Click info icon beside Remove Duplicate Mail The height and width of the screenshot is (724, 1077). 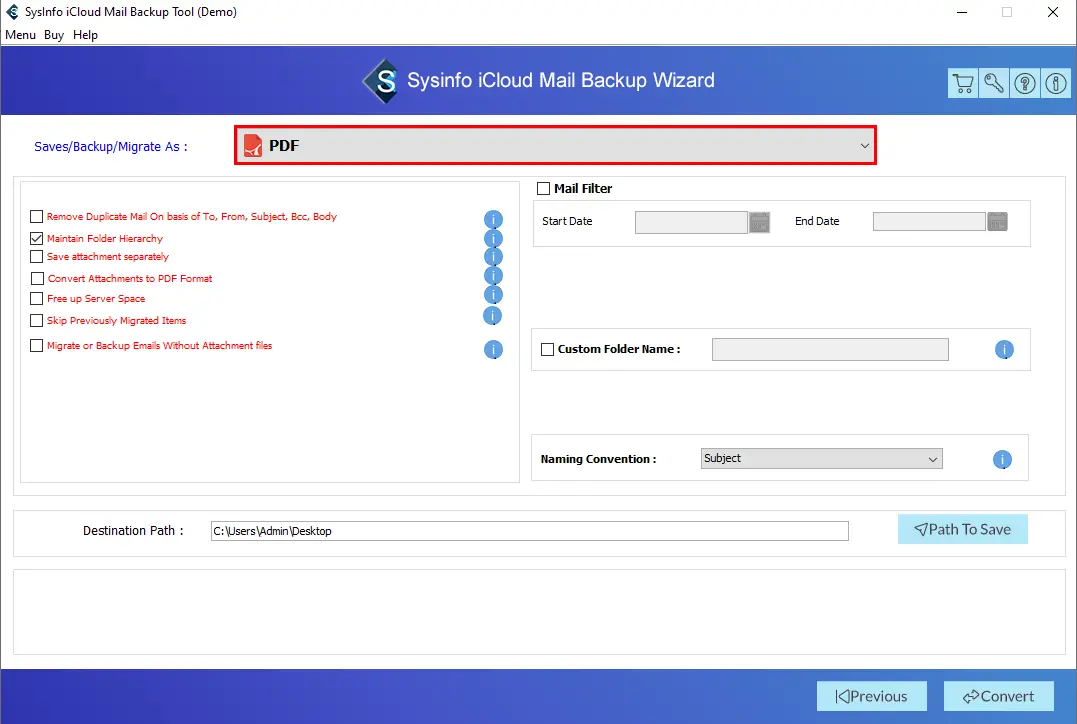click(493, 219)
